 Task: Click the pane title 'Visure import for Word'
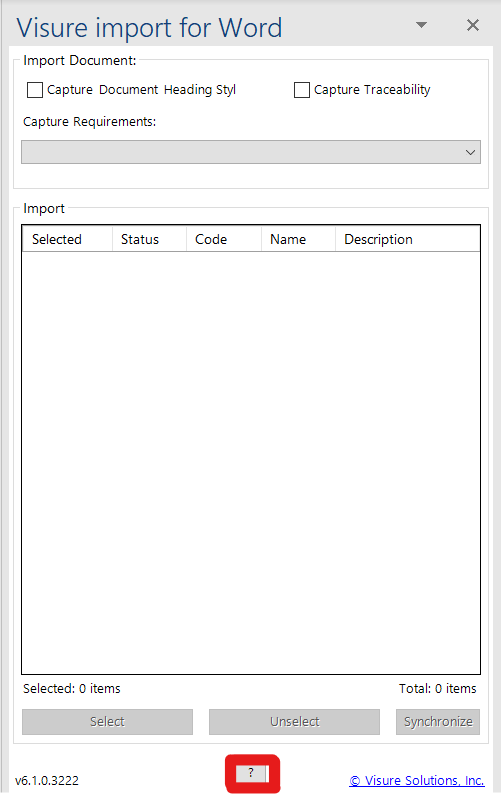tap(149, 27)
